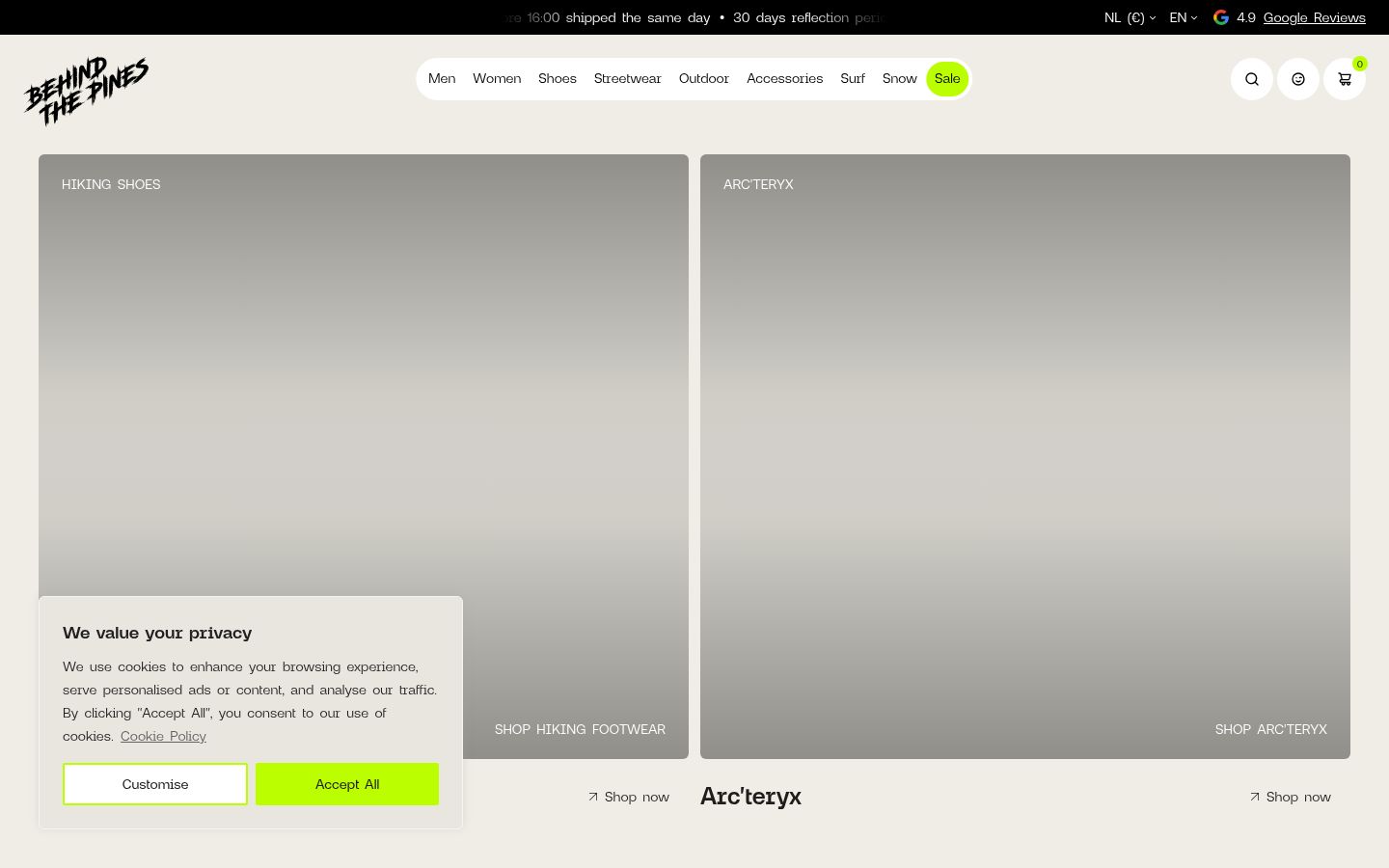Click the cart item count badge
Screen dimensions: 1389x868
1359,64
